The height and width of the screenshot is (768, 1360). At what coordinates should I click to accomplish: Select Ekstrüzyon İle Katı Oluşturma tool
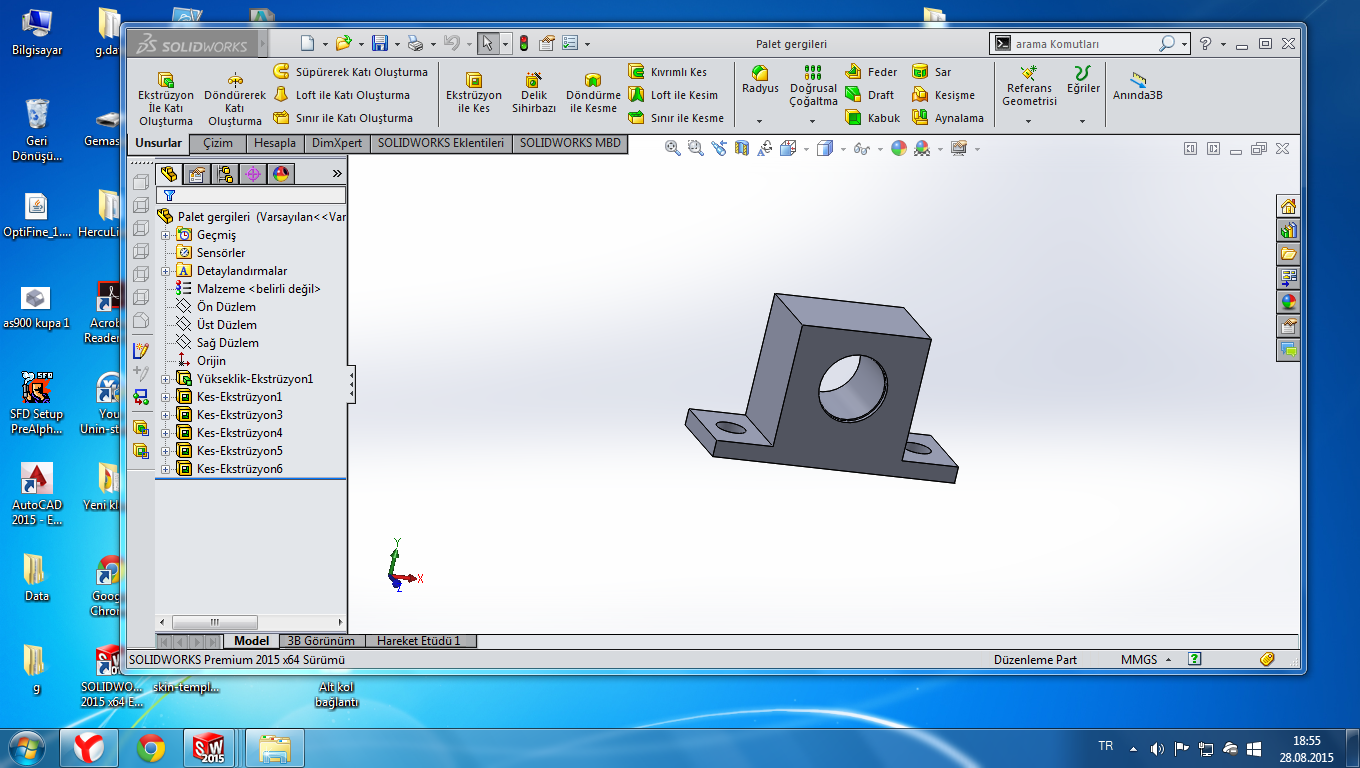coord(165,98)
